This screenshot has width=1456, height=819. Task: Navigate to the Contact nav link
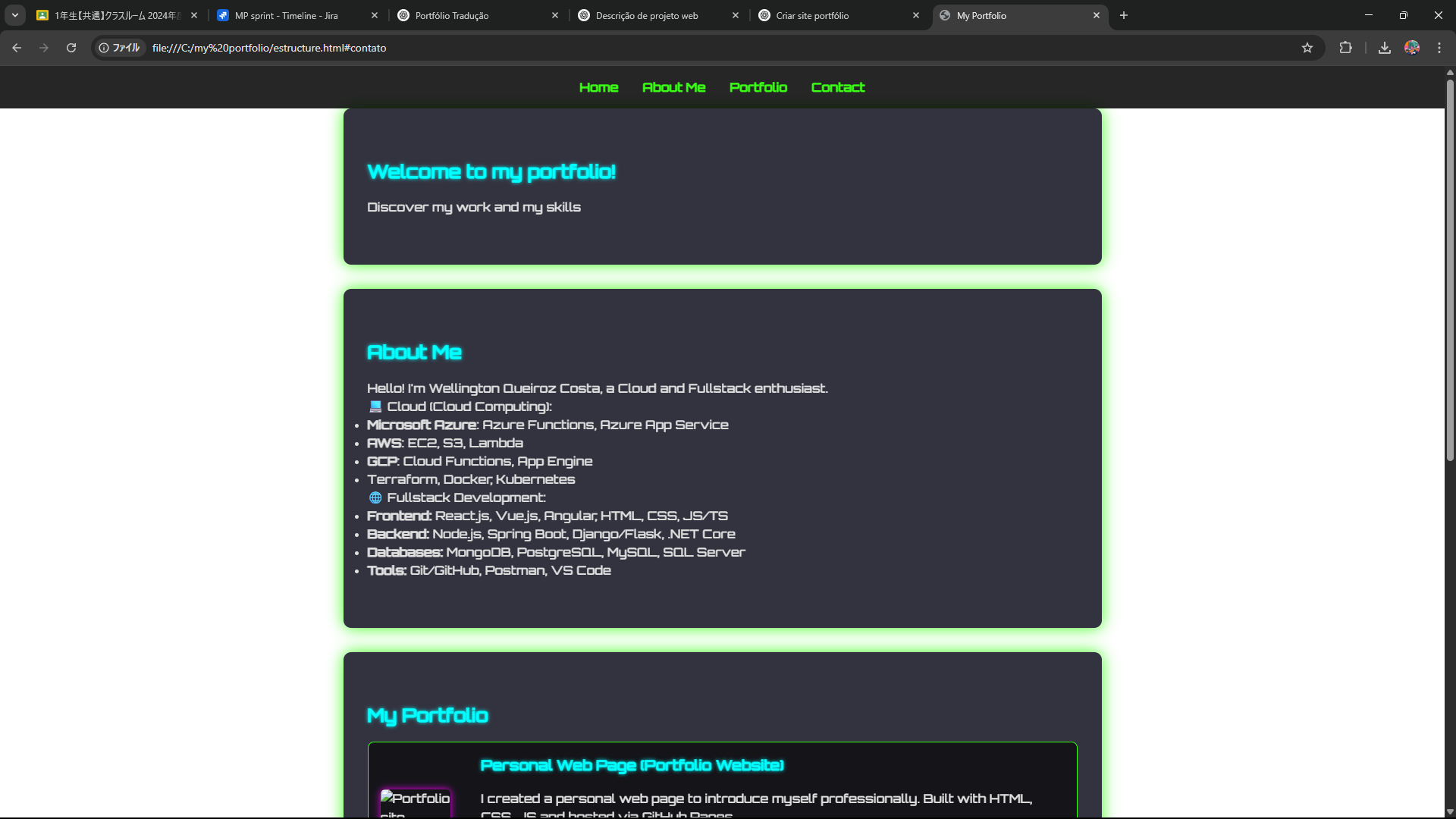(837, 87)
